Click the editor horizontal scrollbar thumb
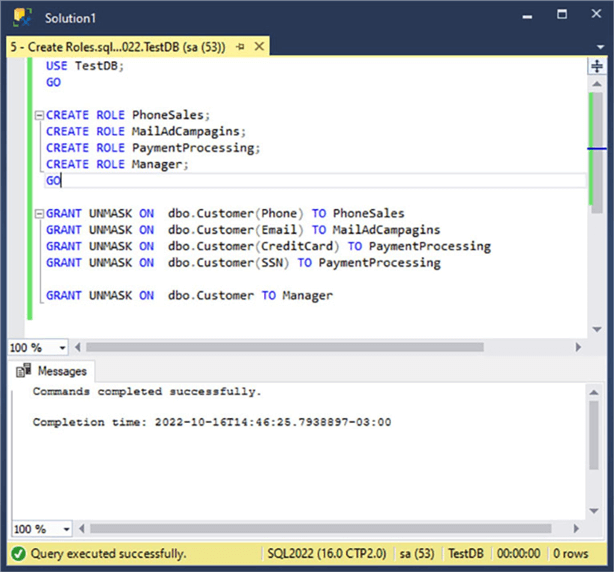This screenshot has width=614, height=572. [285, 347]
